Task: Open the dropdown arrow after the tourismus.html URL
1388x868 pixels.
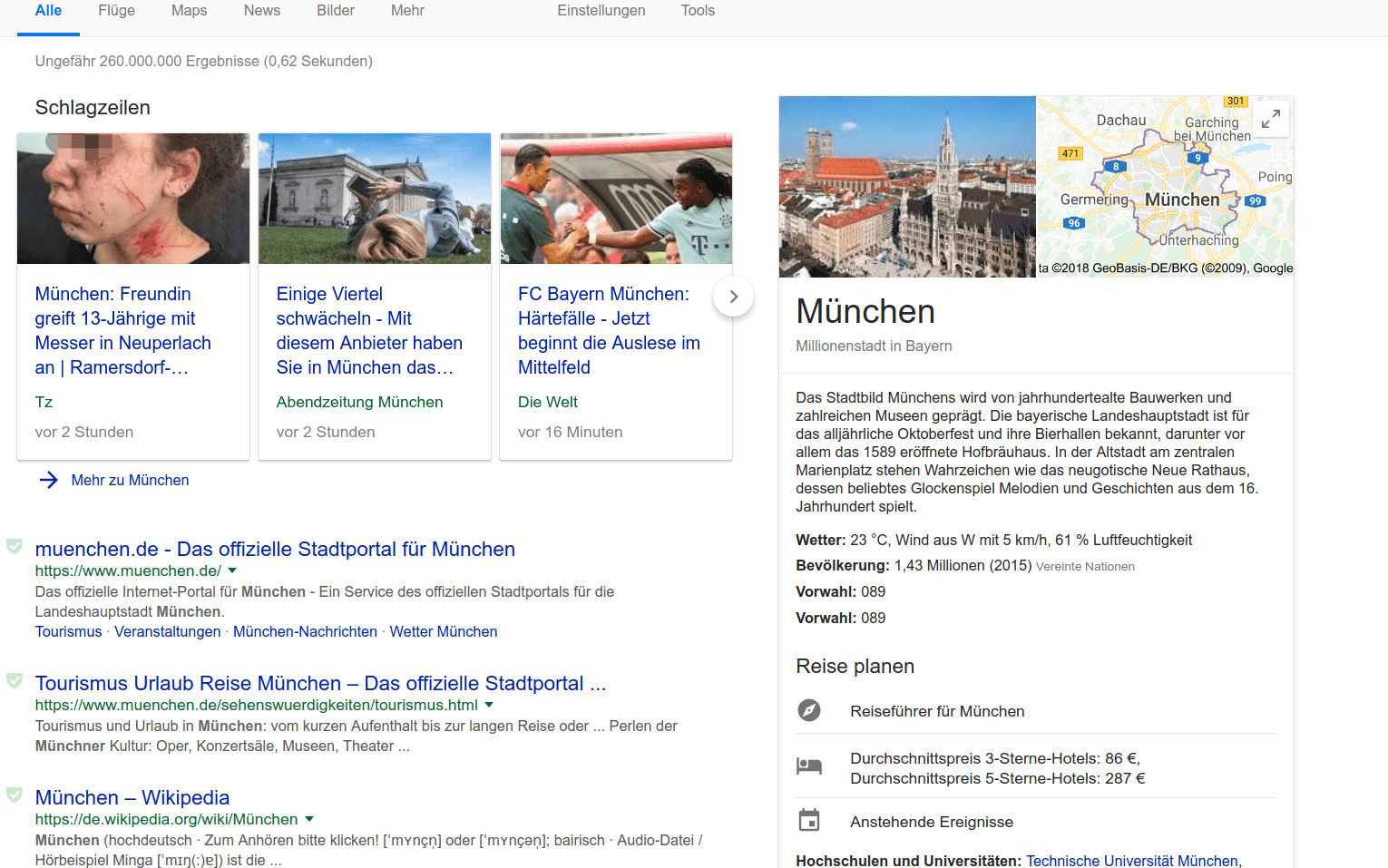Action: [489, 705]
